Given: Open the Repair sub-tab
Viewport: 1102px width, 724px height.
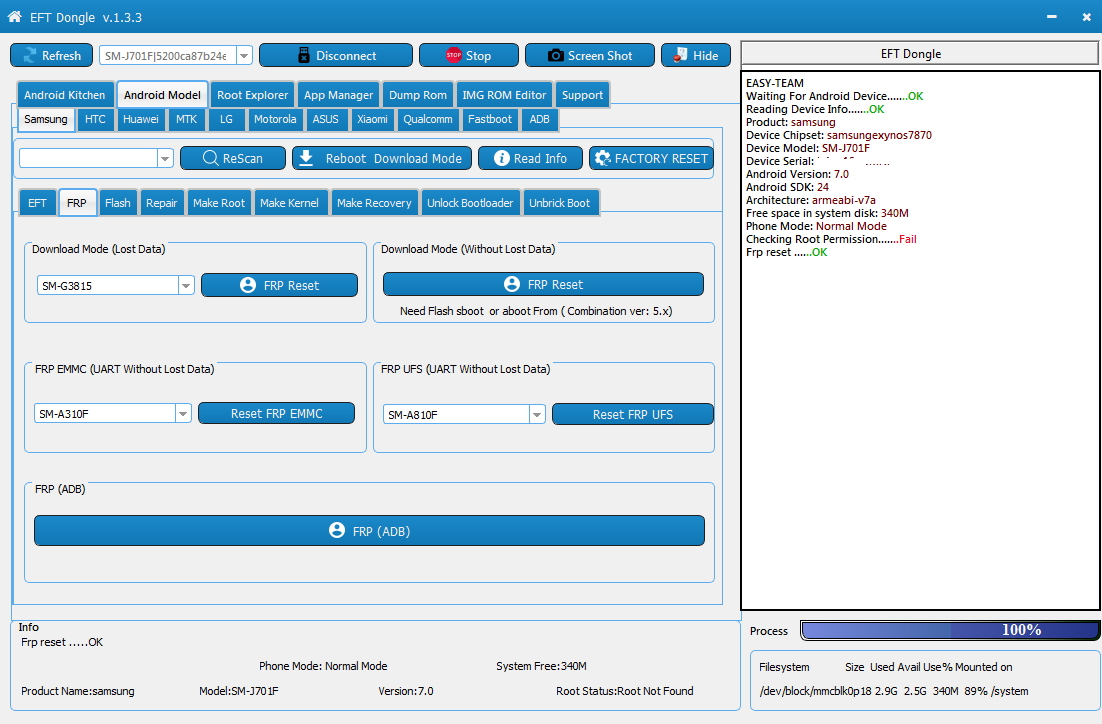Looking at the screenshot, I should click(x=162, y=203).
